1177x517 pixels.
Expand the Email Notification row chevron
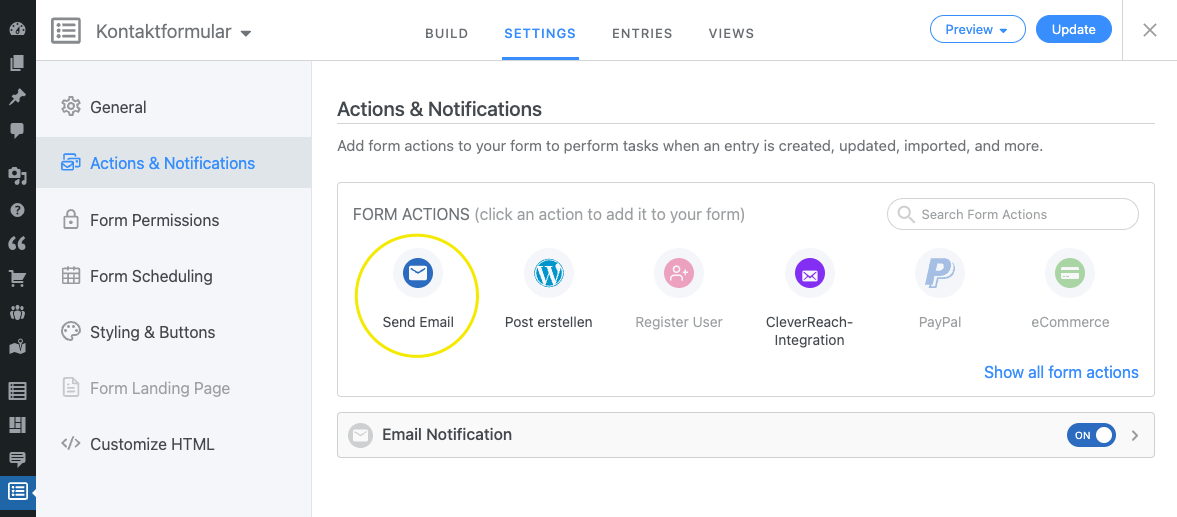click(1135, 435)
